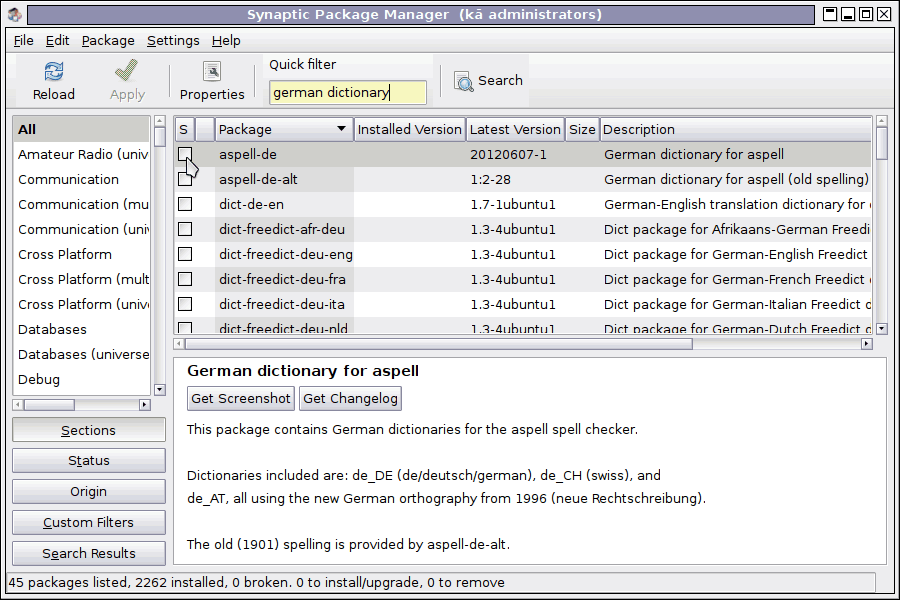Toggle the aspell-de status checkbox
The height and width of the screenshot is (600, 900).
click(185, 154)
